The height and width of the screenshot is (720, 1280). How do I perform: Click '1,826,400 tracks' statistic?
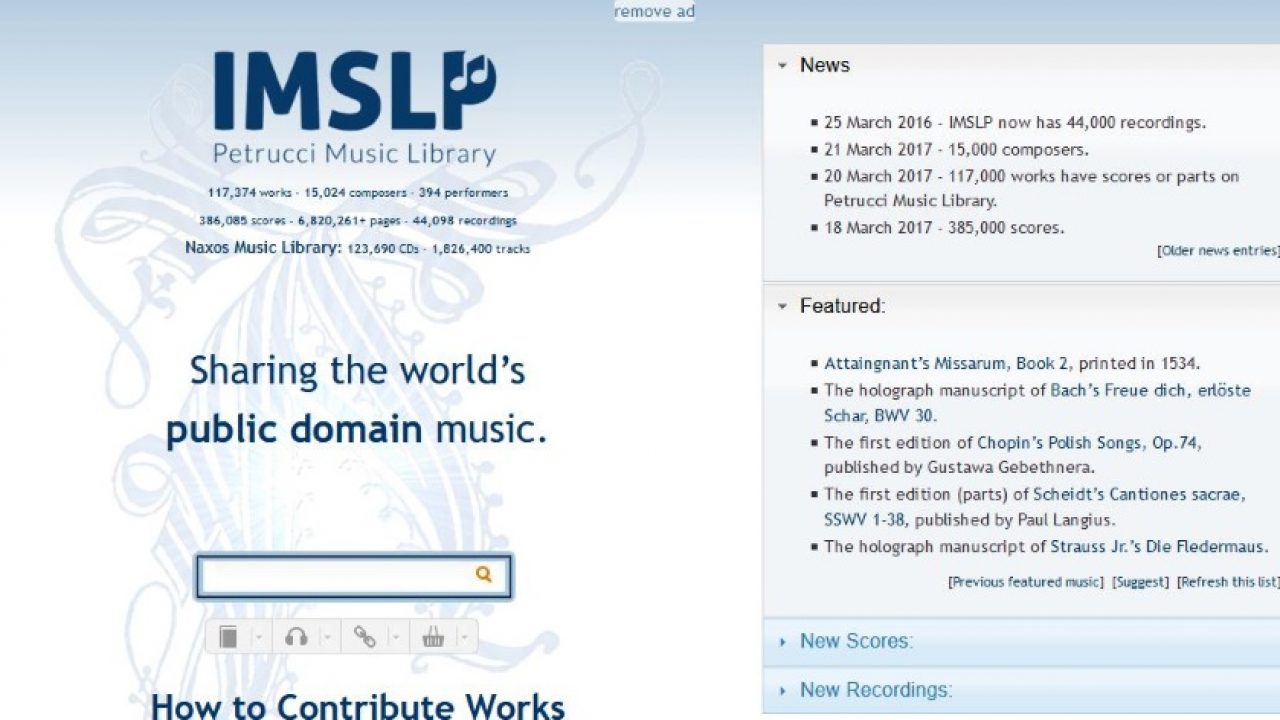click(481, 249)
